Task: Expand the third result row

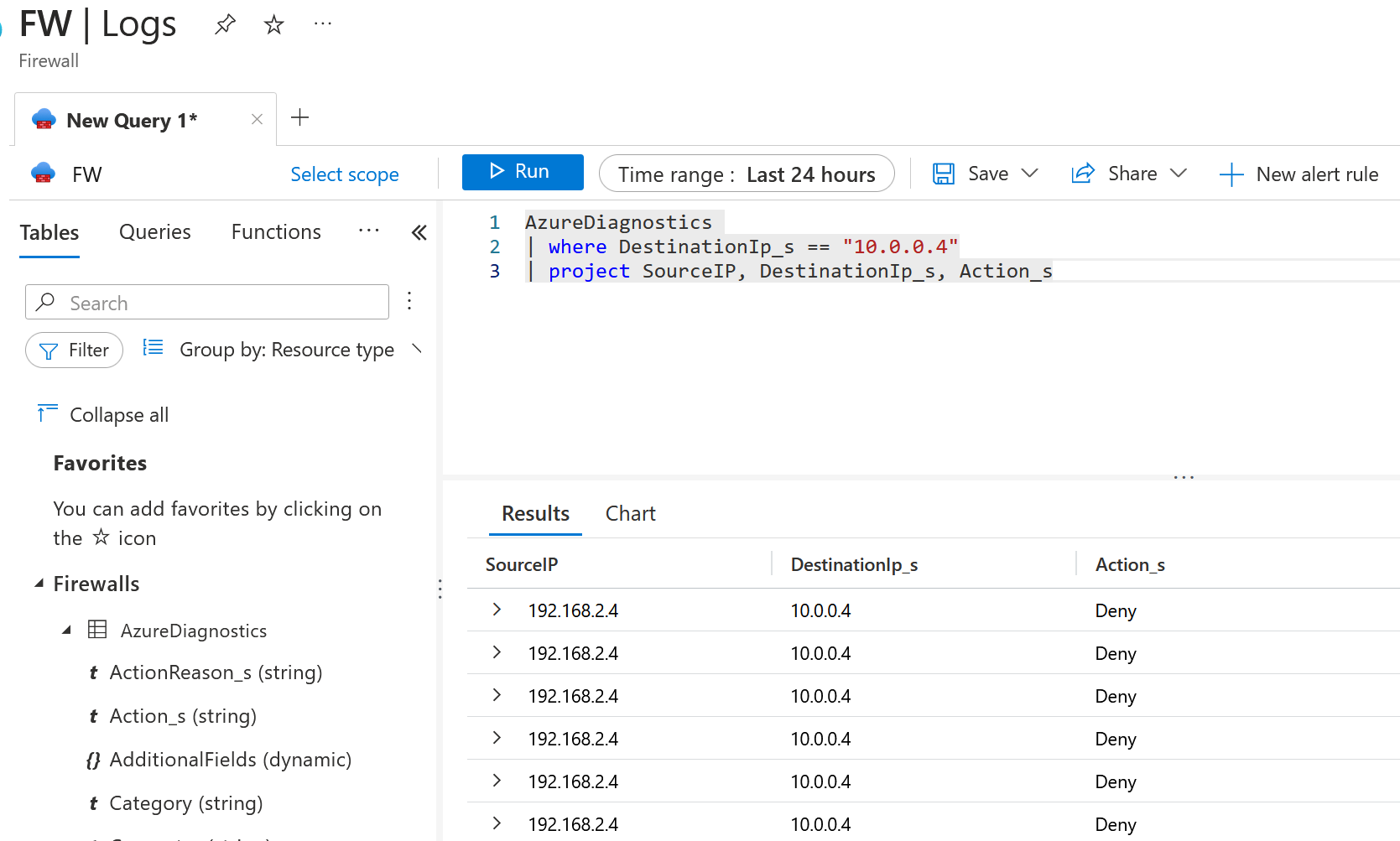Action: point(497,695)
